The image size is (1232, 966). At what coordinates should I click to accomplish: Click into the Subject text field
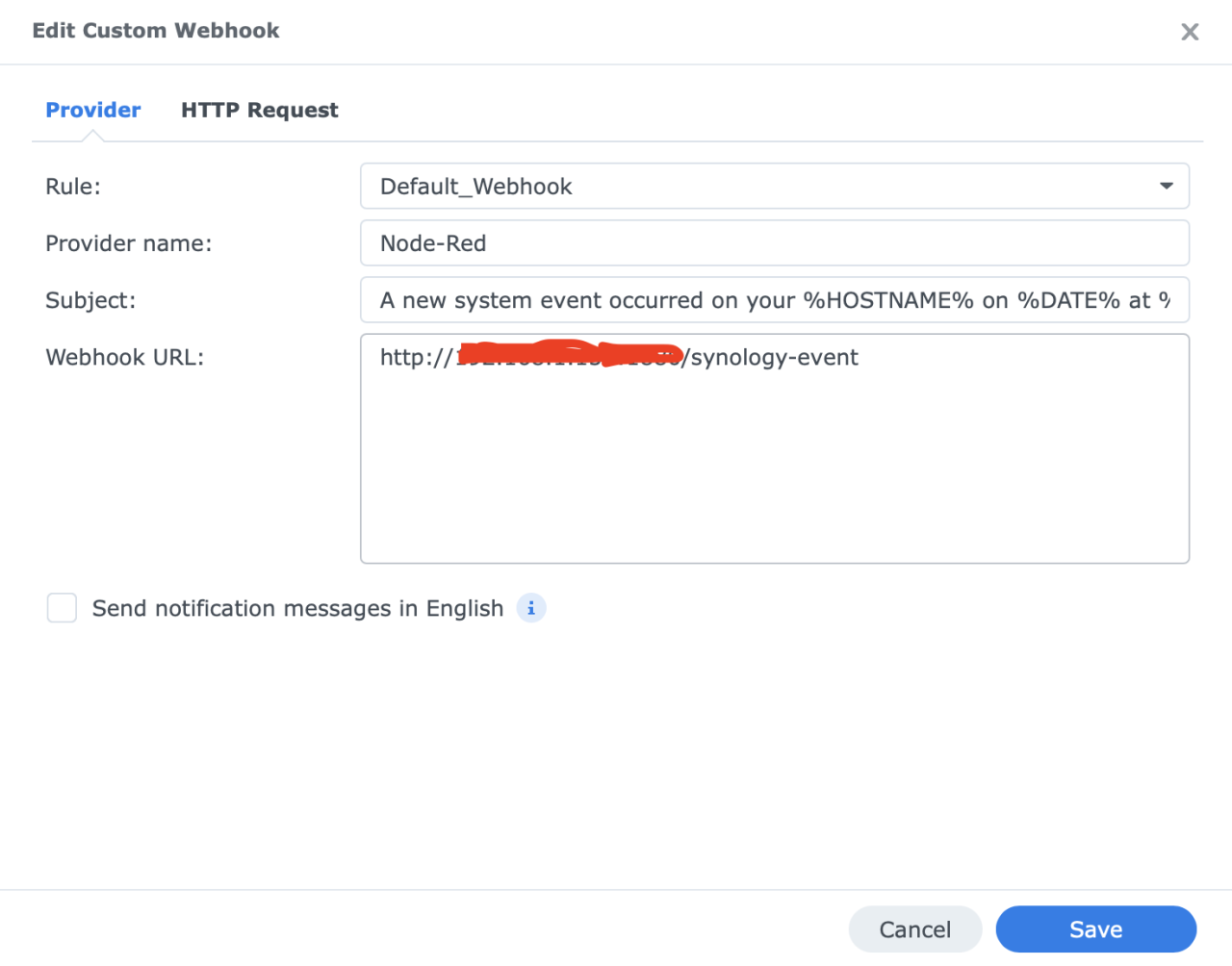tap(774, 300)
